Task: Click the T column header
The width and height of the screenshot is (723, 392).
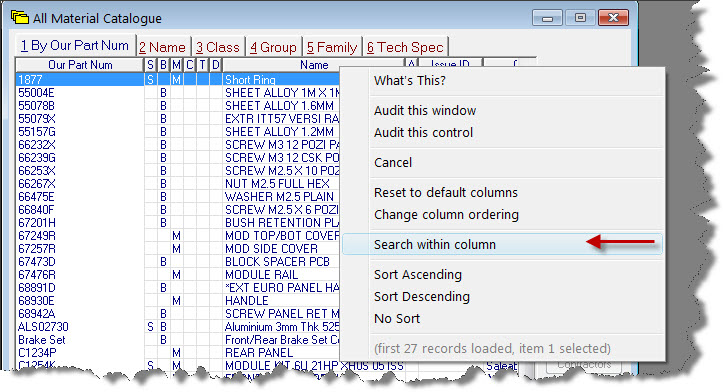Action: click(x=202, y=65)
